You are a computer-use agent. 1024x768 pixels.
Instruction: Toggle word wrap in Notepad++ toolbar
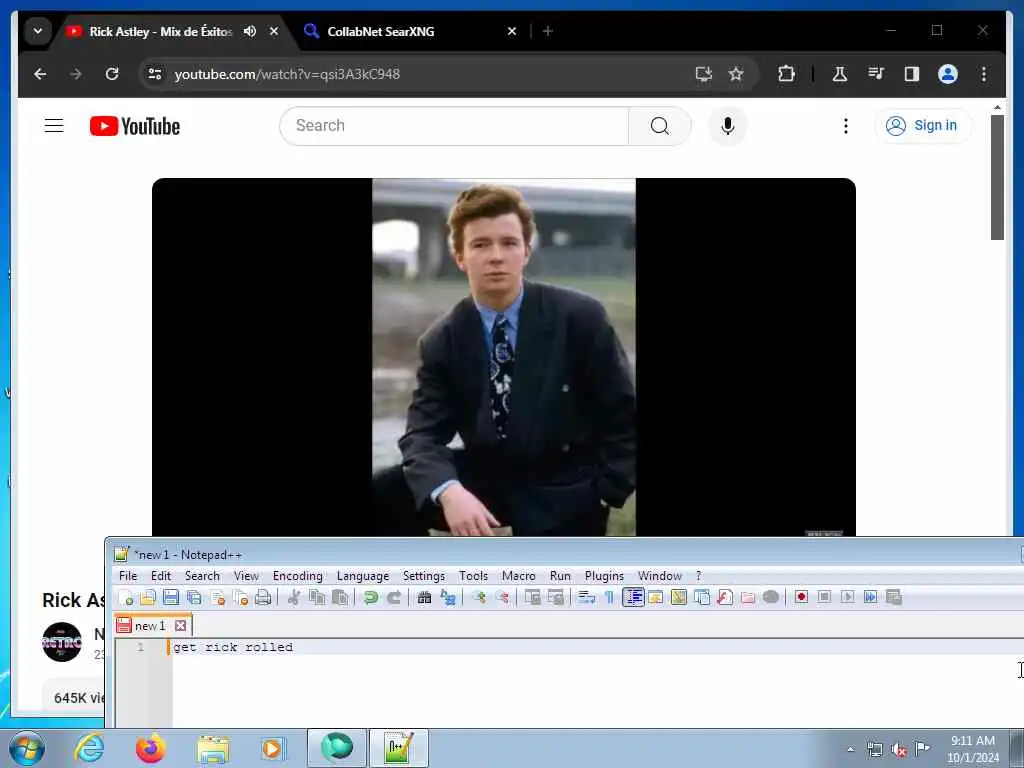point(586,597)
